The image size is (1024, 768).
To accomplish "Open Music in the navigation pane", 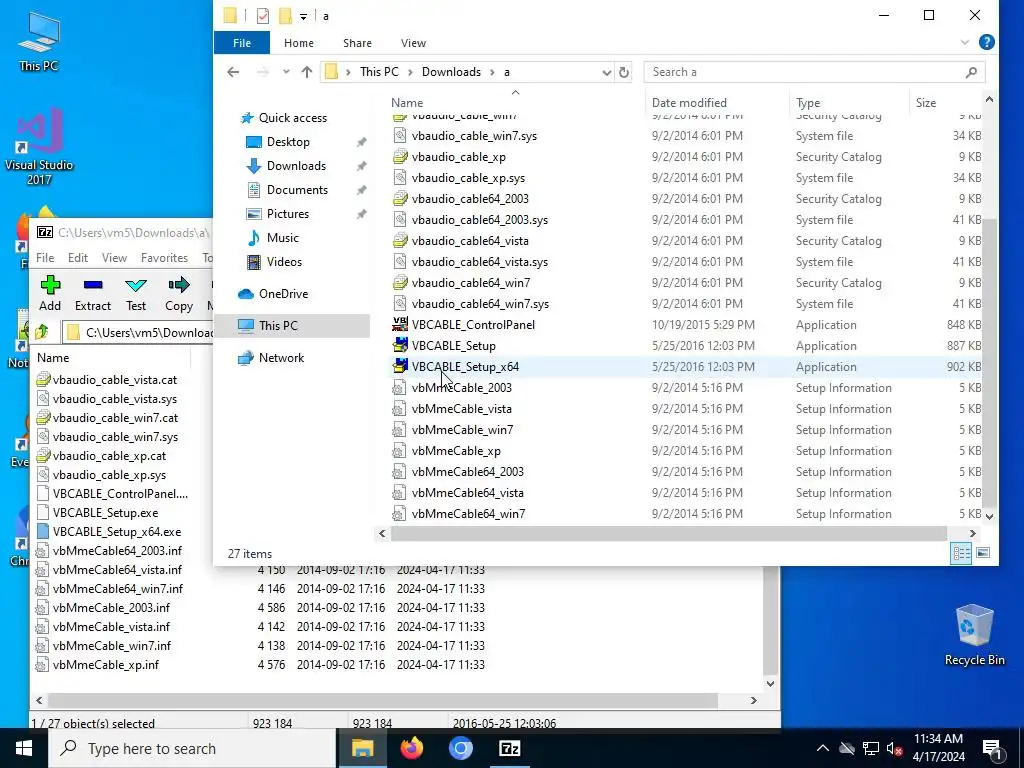I will click(x=282, y=238).
